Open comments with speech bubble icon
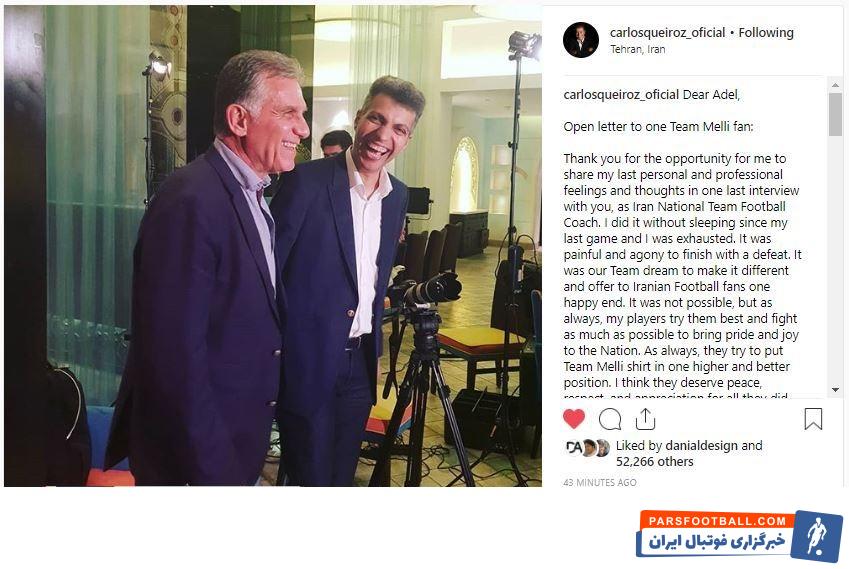 click(x=610, y=419)
